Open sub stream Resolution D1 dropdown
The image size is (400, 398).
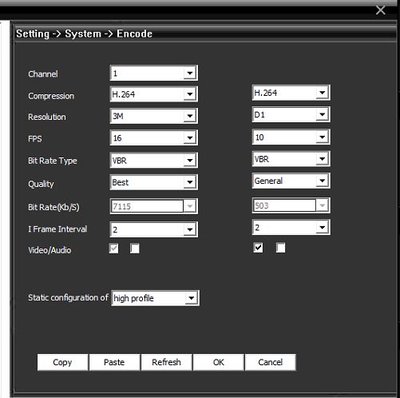[x=291, y=115]
